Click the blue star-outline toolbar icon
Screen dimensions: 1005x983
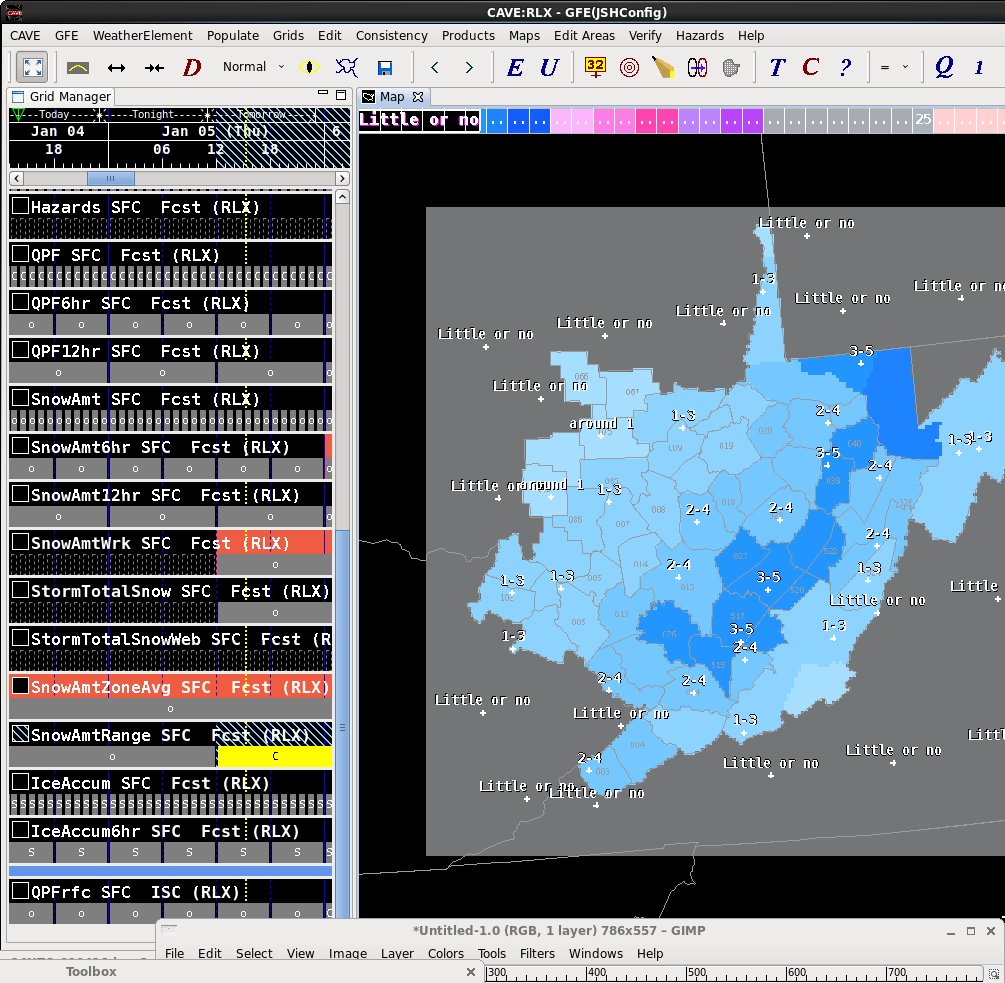click(347, 67)
